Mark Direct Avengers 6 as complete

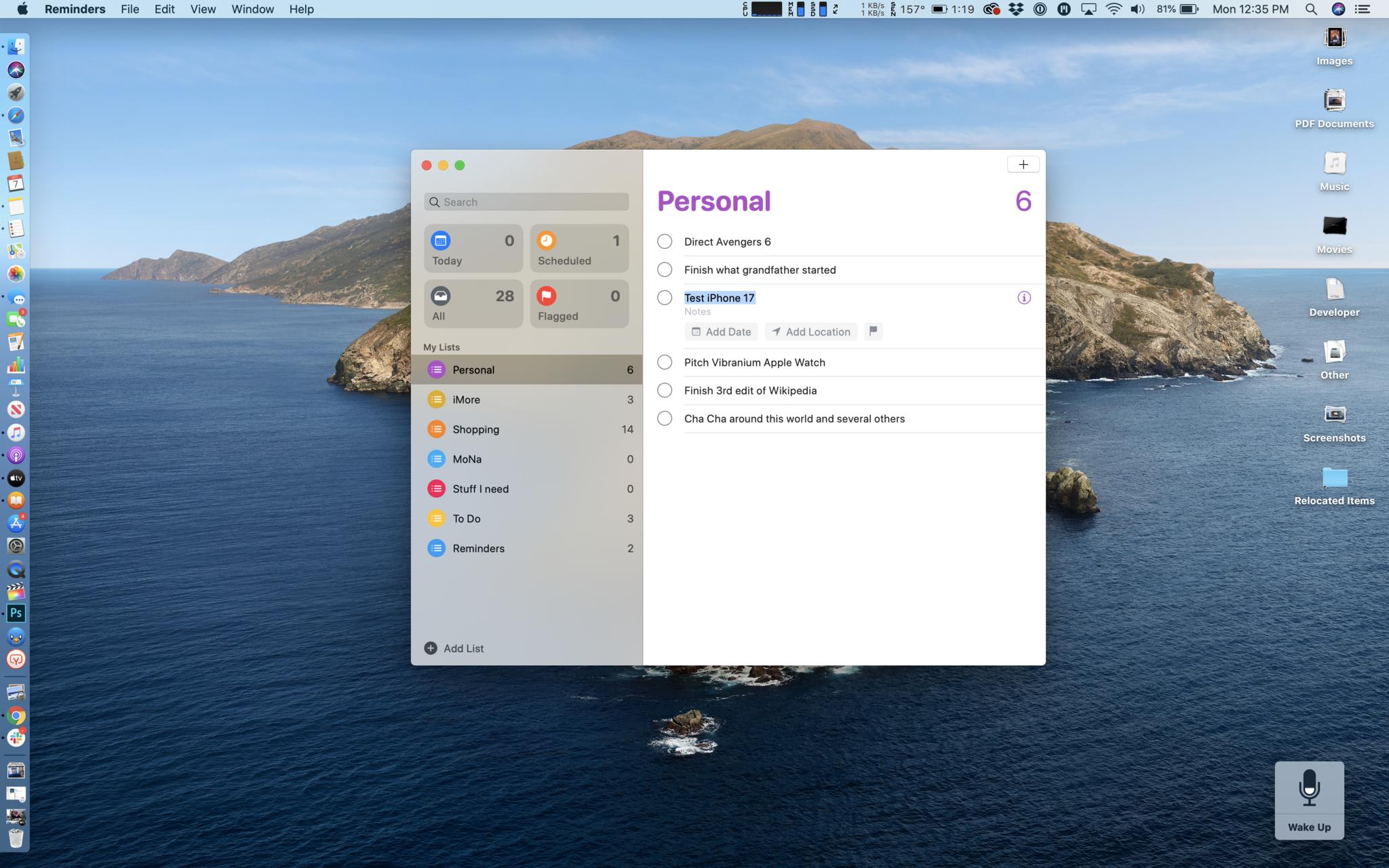[665, 241]
